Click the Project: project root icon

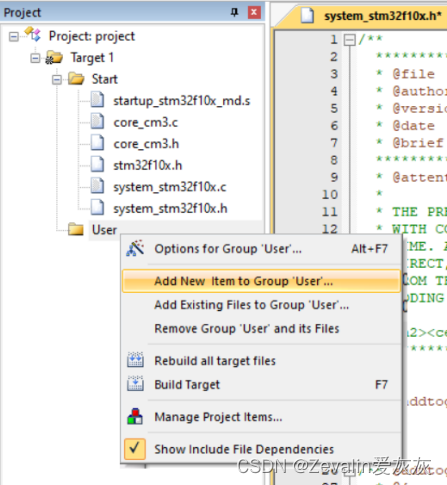click(x=33, y=35)
